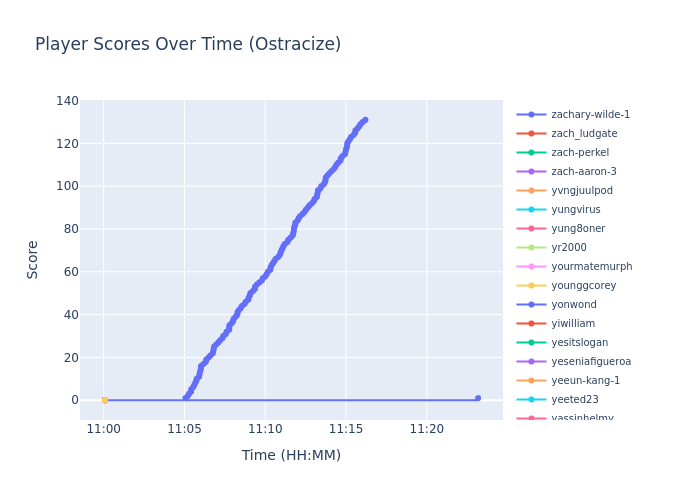Click the yungvirus legend marker icon

tap(531, 210)
